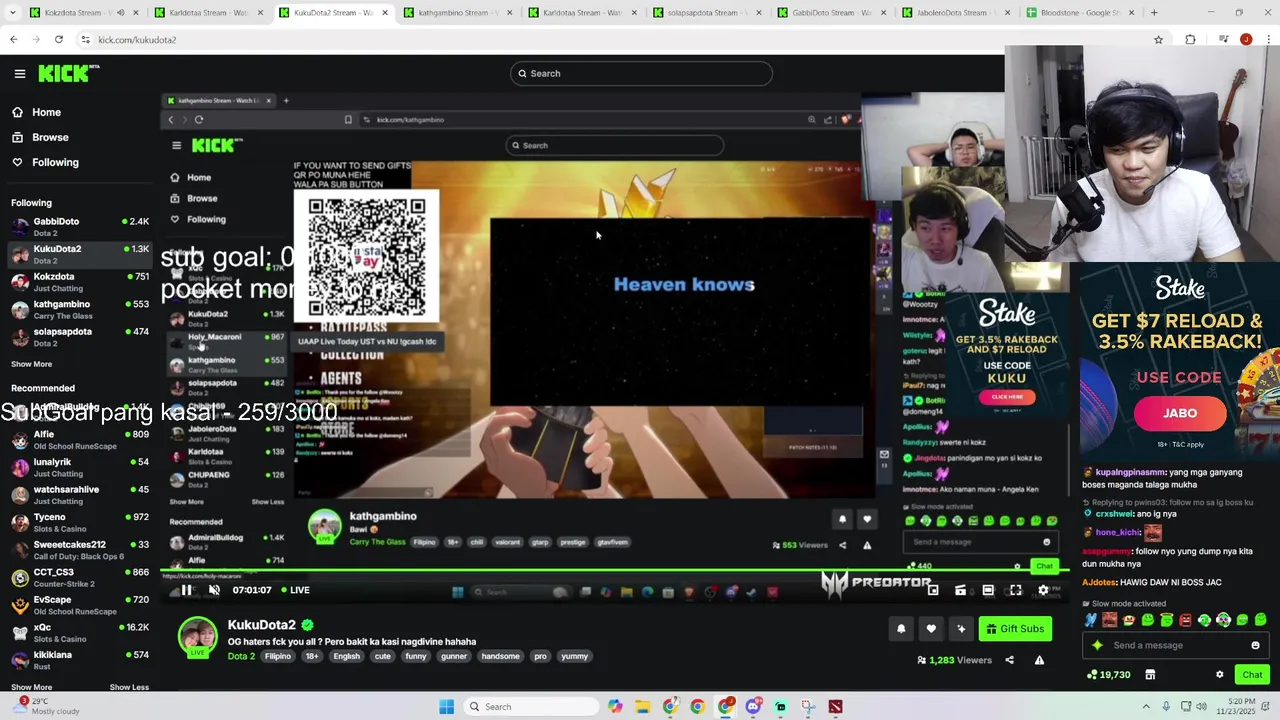Expand Recommended list with Show More

[x=31, y=687]
